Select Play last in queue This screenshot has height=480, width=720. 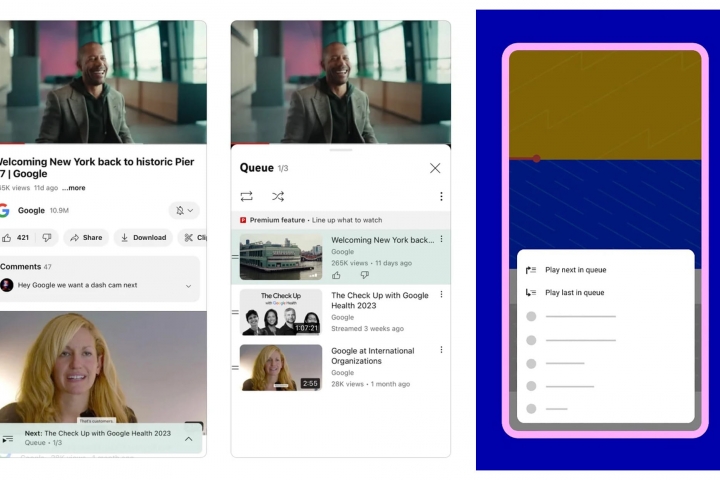(574, 293)
